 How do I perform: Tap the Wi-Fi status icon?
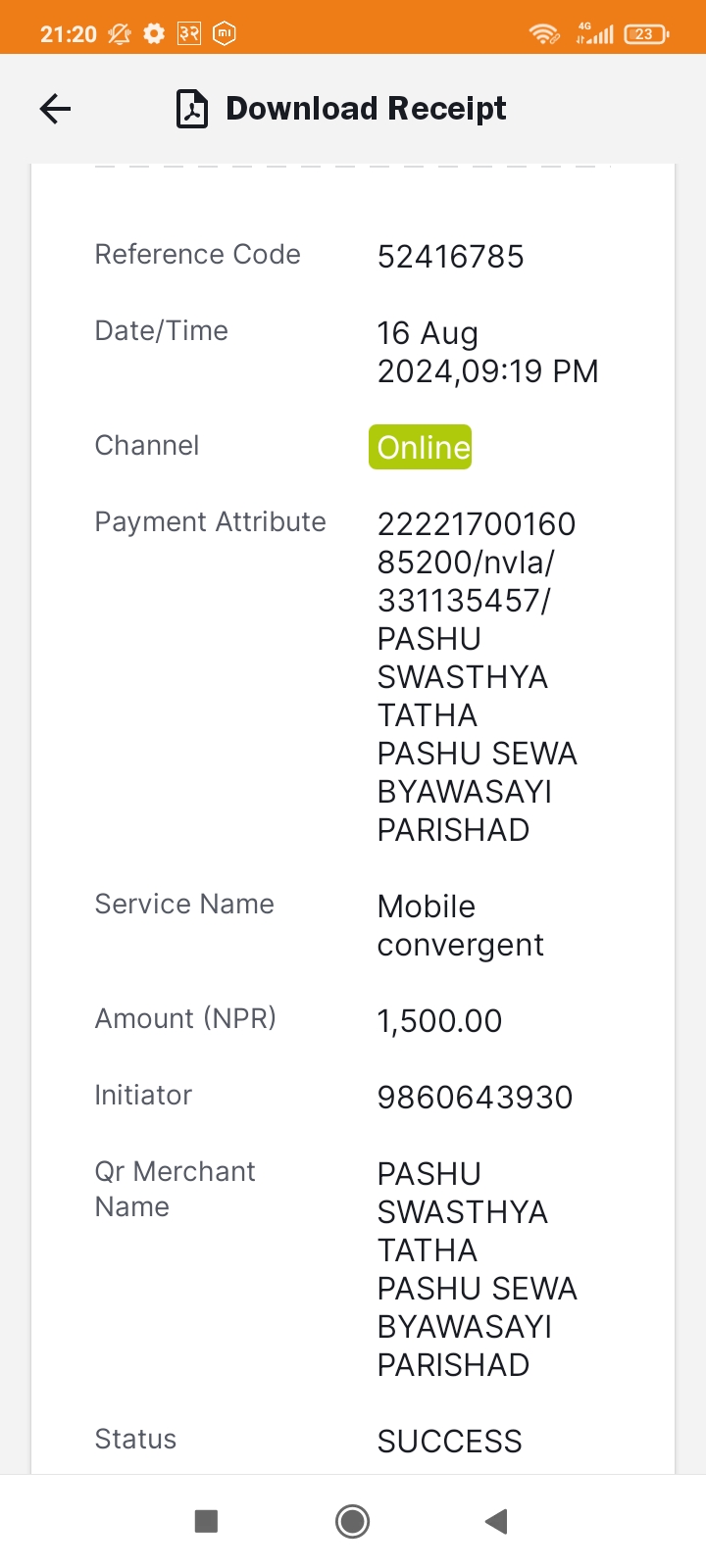(544, 34)
